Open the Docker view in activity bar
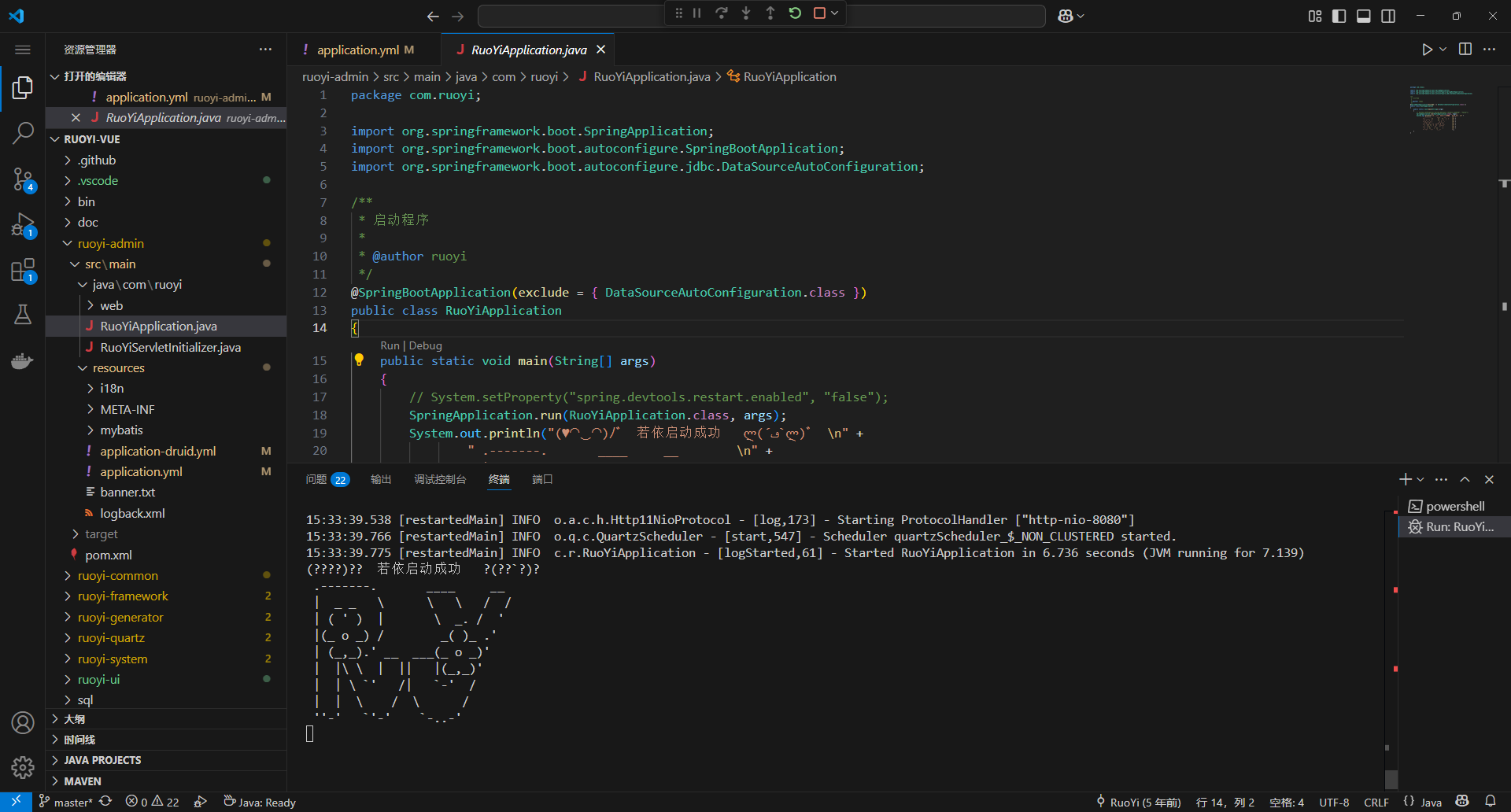 point(23,361)
